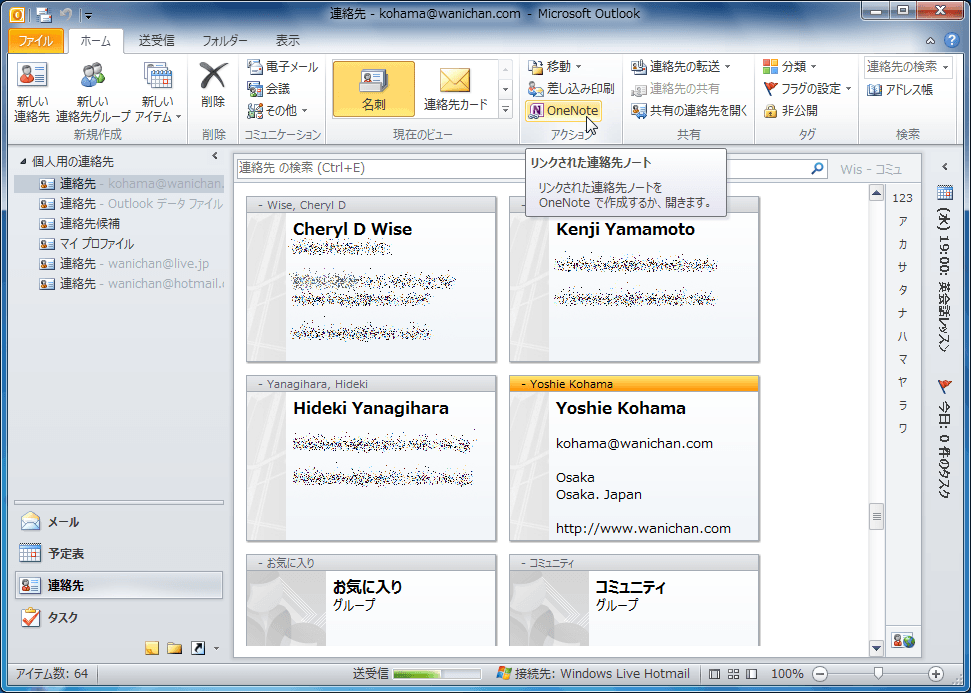This screenshot has height=693, width=971.
Task: Switch to cards only view in status bar
Action: 733,674
